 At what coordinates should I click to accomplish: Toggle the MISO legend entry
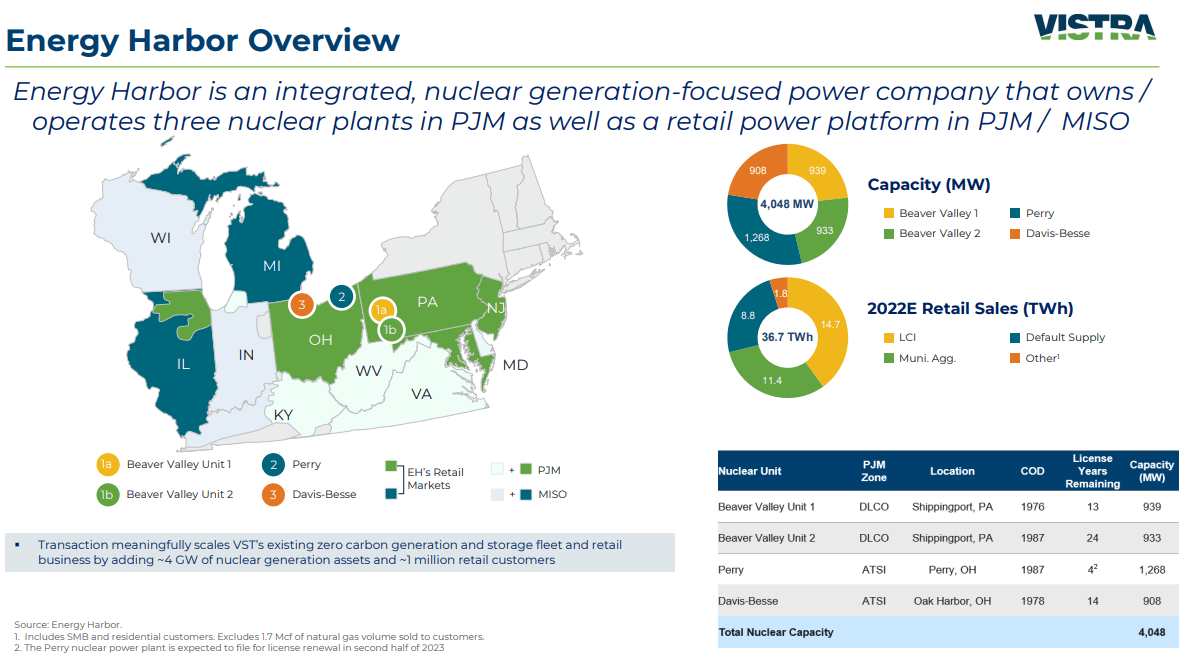coord(525,493)
